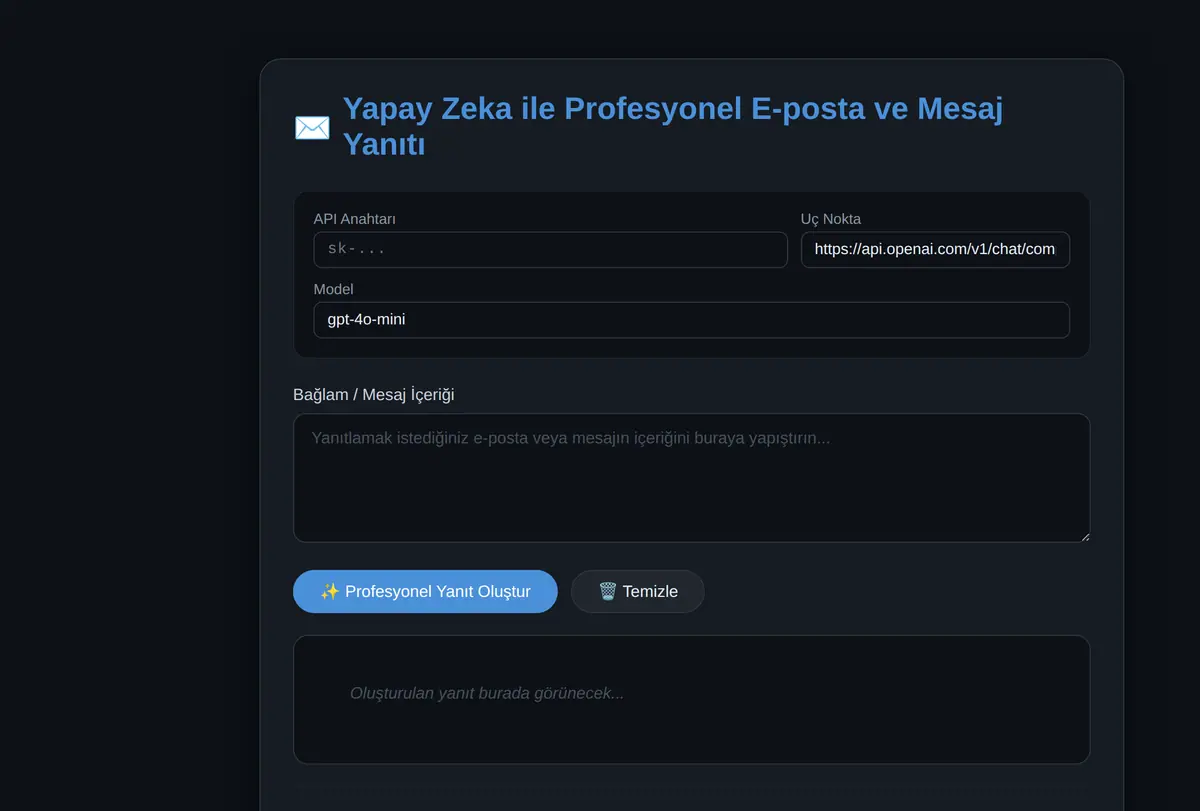Click the Uç Nokta URL field
Screen dimensions: 1200x811
click(935, 250)
